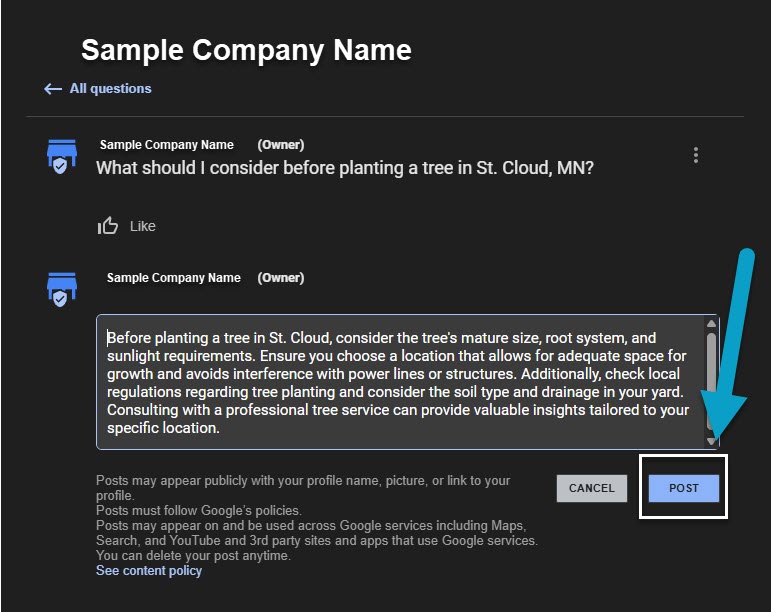The height and width of the screenshot is (612, 771).
Task: Click the Owner badge beside the answer author
Action: tap(281, 278)
